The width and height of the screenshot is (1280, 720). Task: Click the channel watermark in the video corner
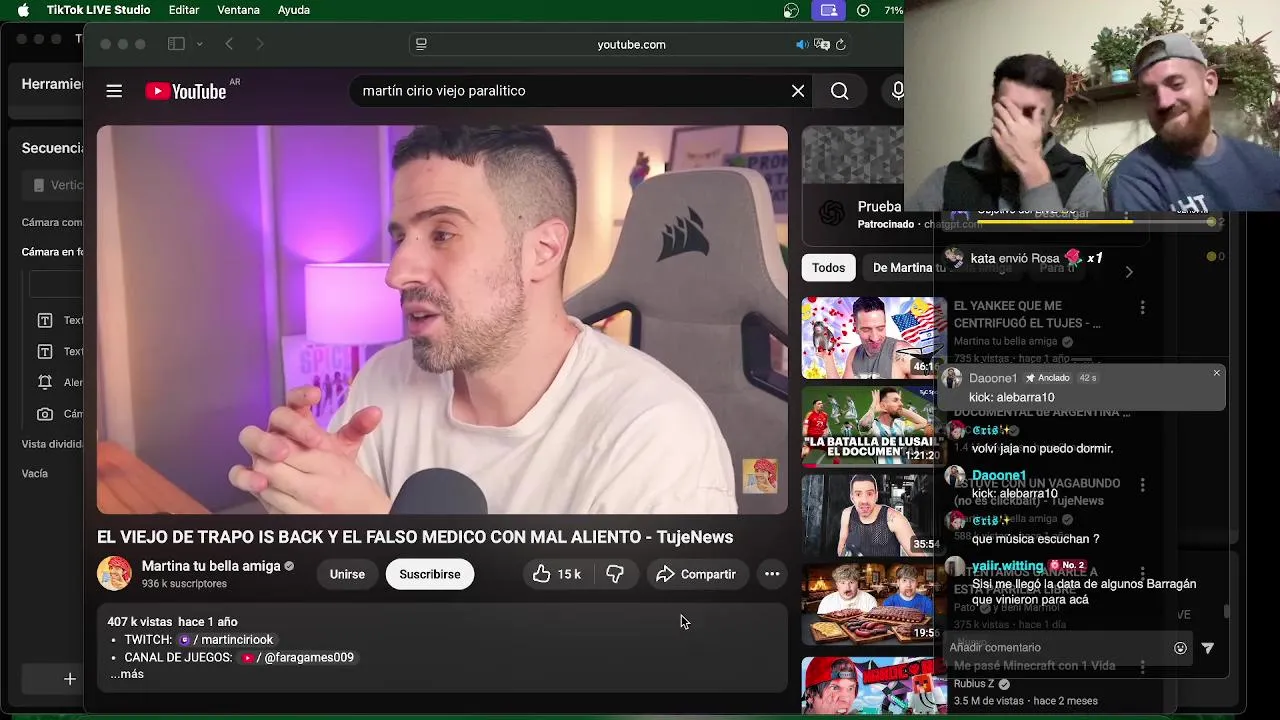(x=760, y=476)
